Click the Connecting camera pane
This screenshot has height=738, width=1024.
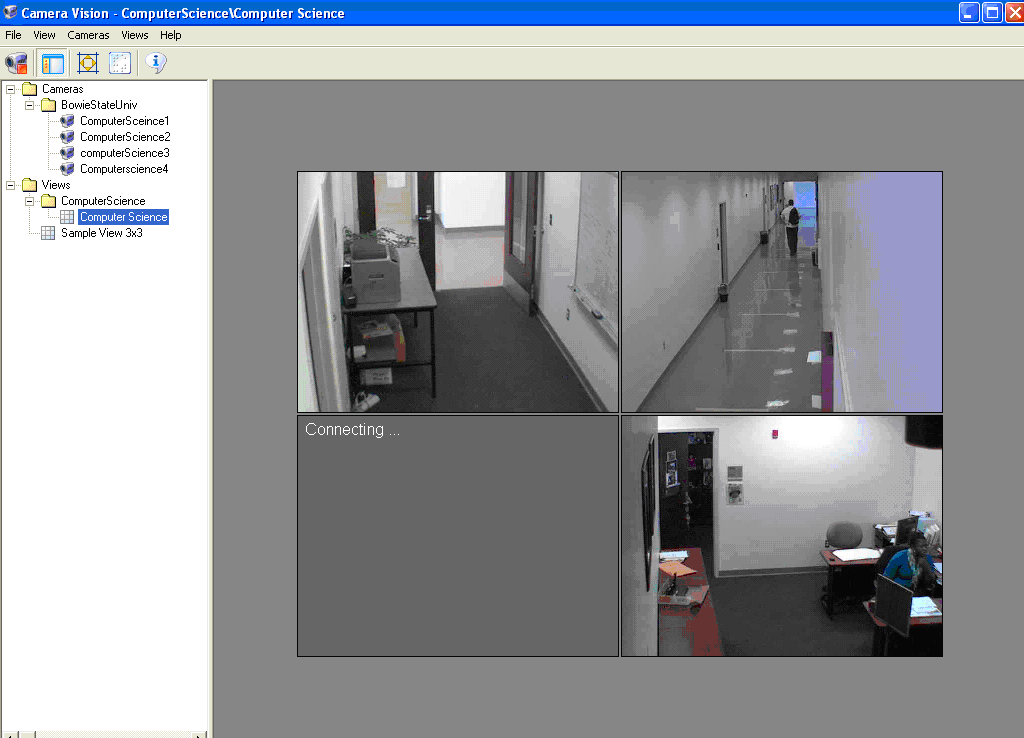click(x=458, y=536)
